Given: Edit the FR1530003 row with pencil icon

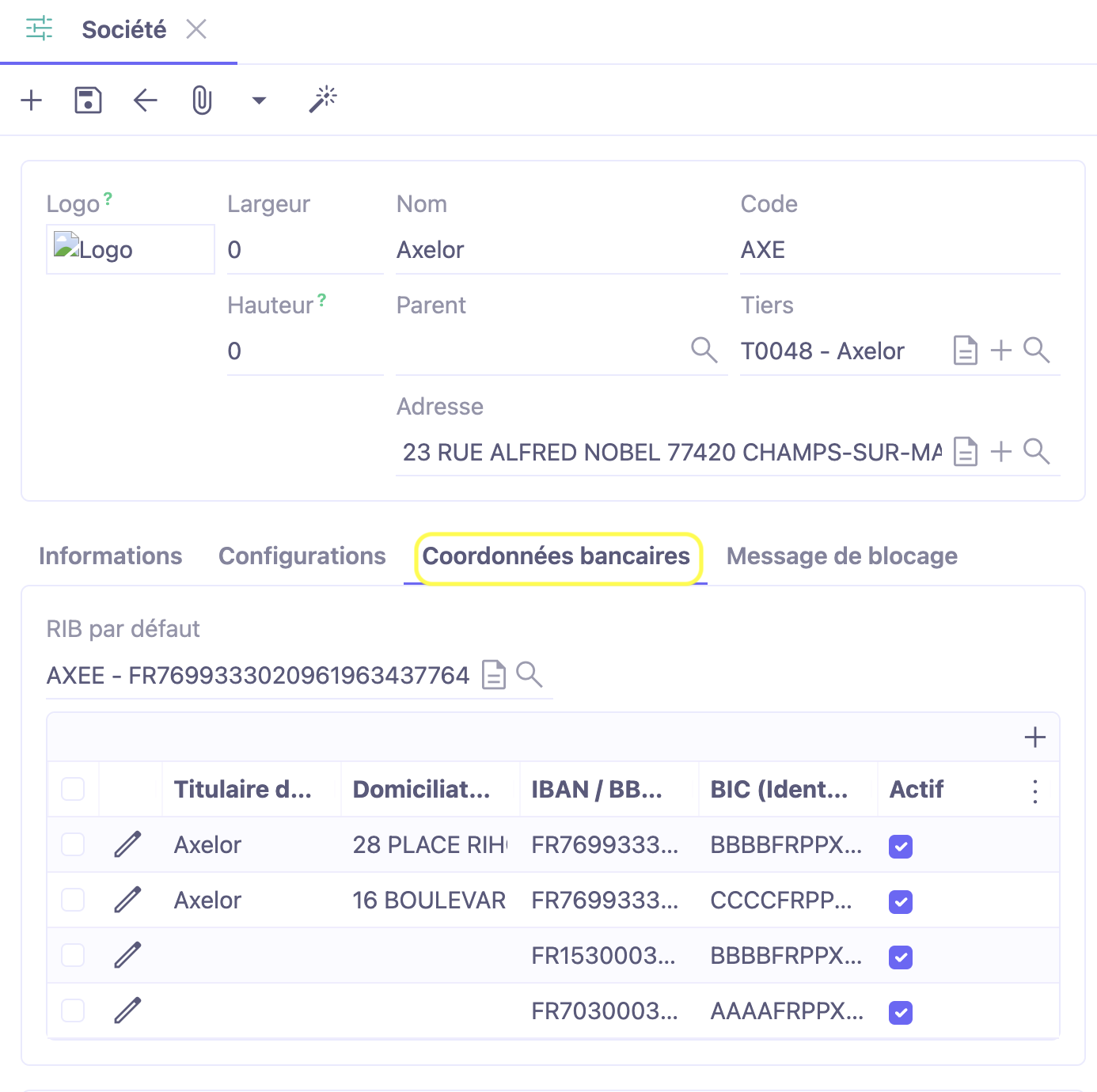Looking at the screenshot, I should [x=127, y=955].
